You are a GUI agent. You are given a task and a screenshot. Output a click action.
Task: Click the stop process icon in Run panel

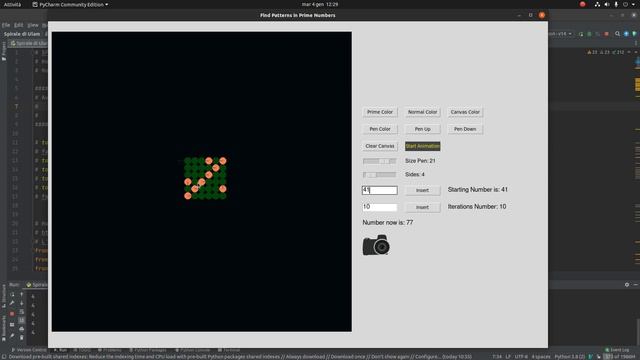point(12,314)
